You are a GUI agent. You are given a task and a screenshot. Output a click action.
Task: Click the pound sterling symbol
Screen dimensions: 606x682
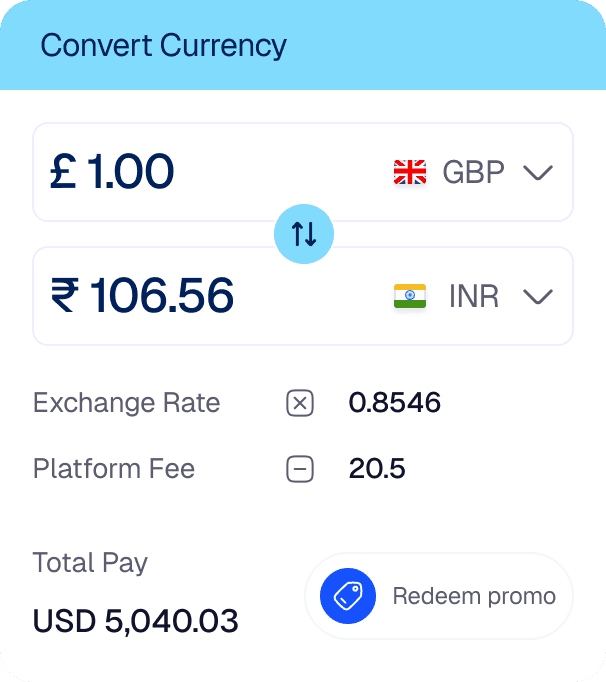64,172
